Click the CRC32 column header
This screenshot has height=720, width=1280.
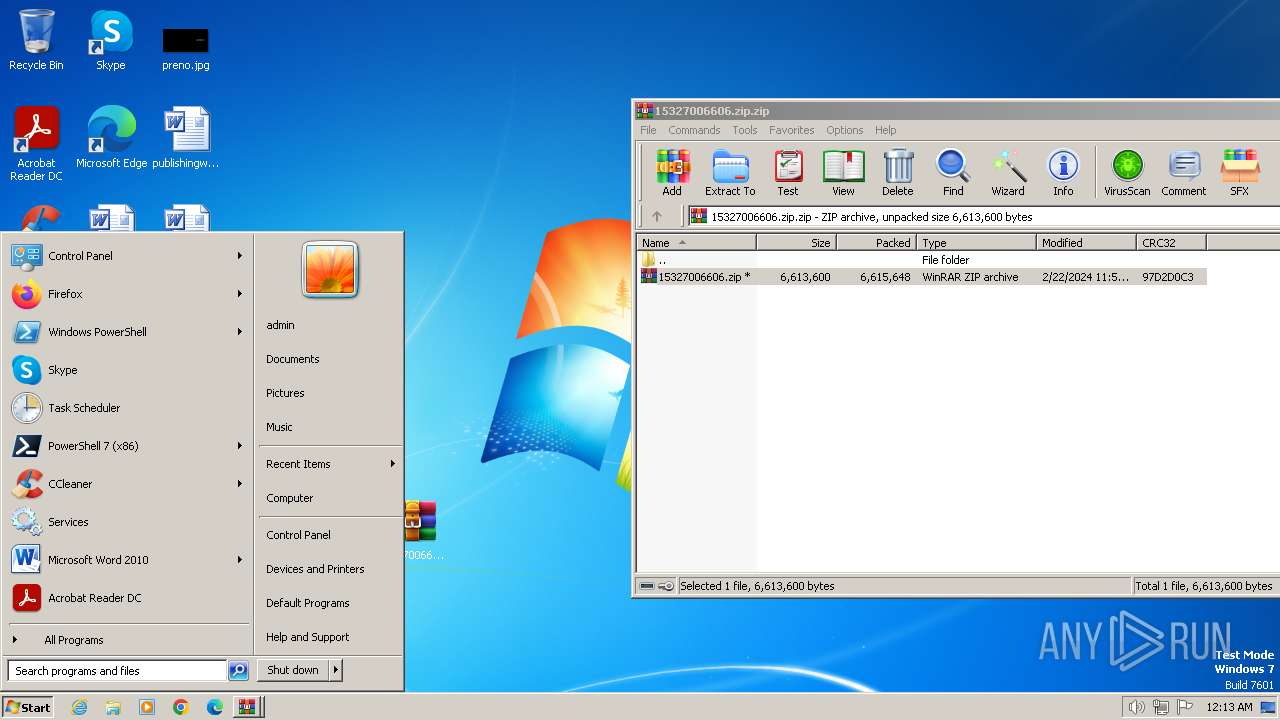(x=1171, y=243)
